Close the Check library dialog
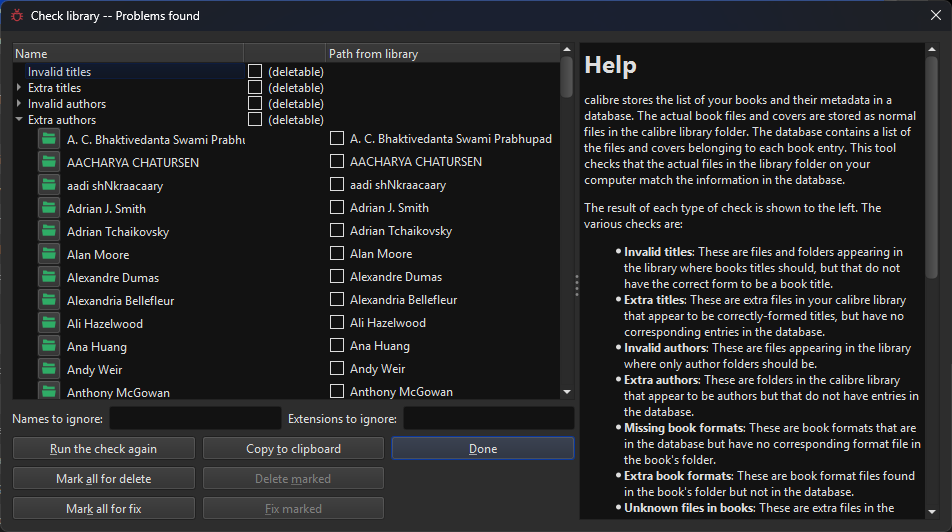The image size is (952, 532). click(x=936, y=15)
